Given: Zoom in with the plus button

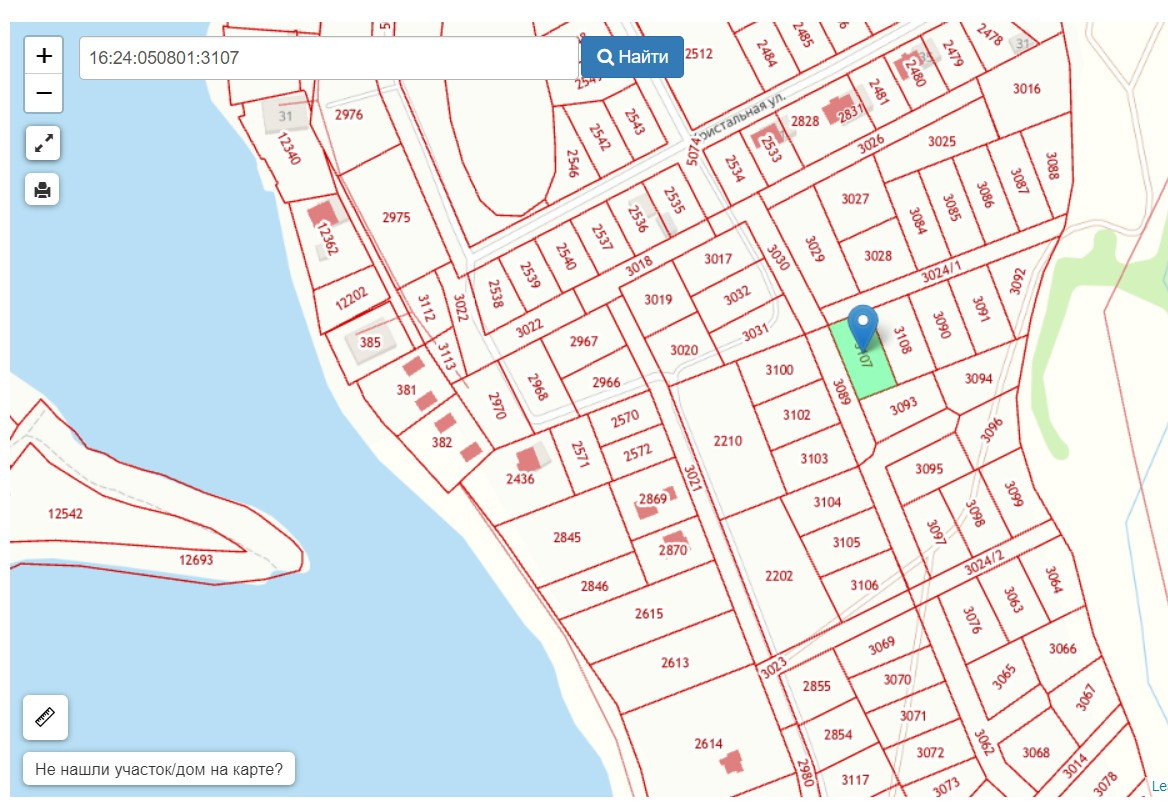Looking at the screenshot, I should [43, 55].
